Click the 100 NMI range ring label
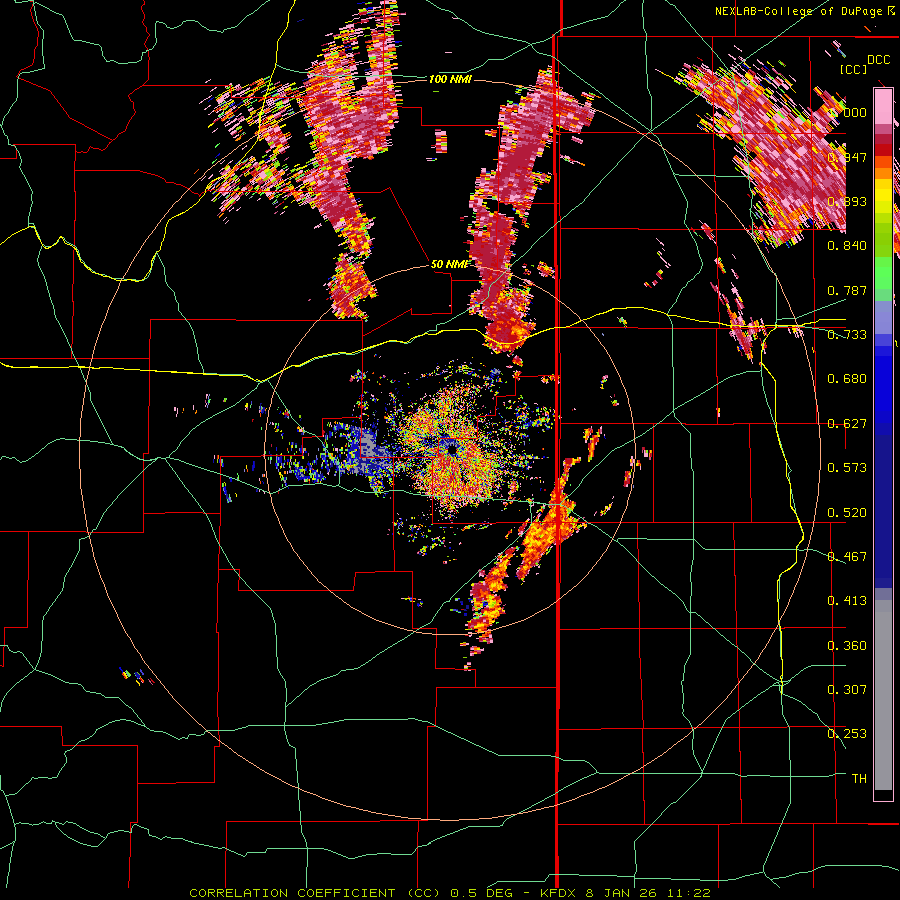Image resolution: width=900 pixels, height=900 pixels. [x=450, y=79]
